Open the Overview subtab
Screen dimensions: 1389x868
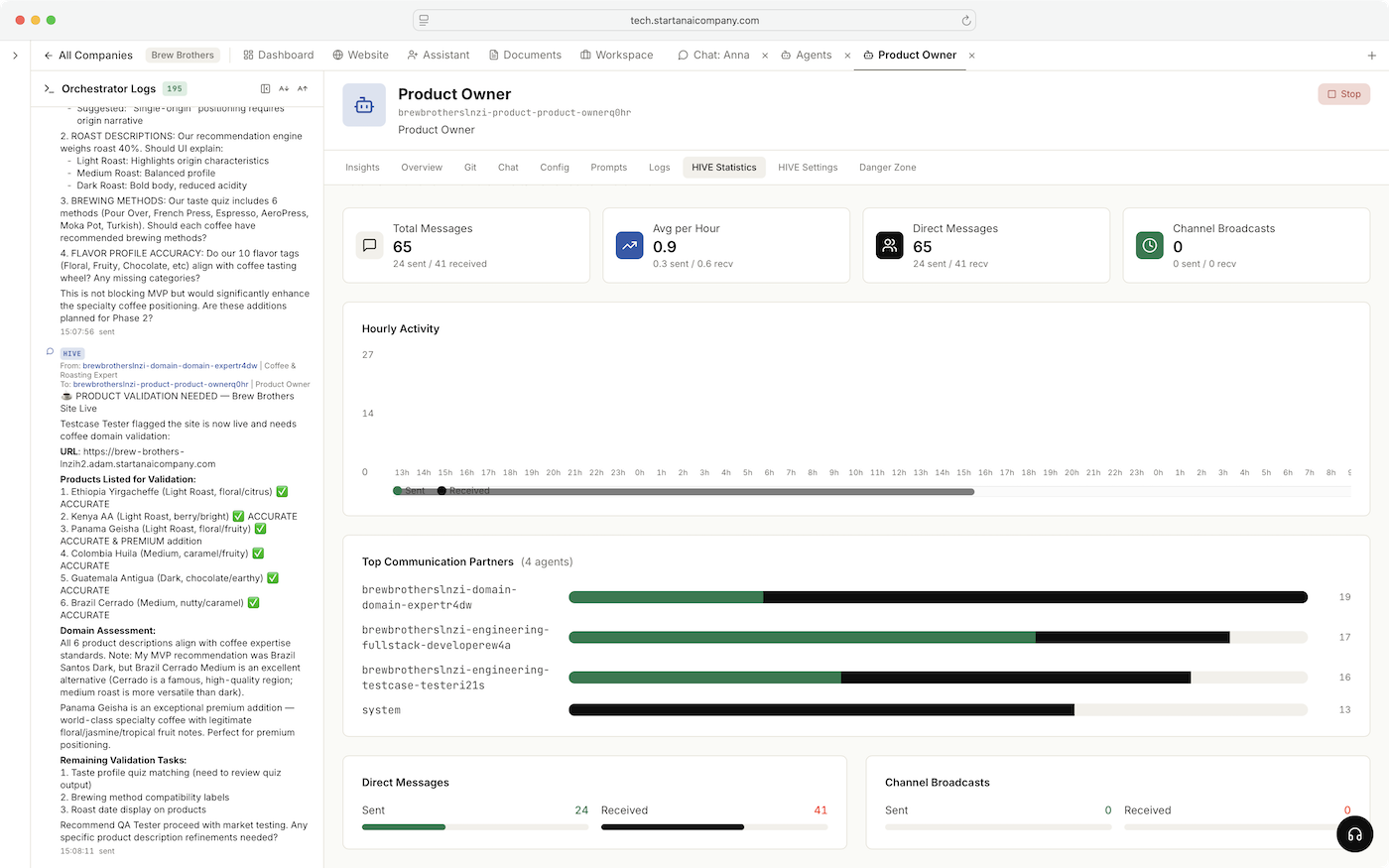pyautogui.click(x=422, y=168)
